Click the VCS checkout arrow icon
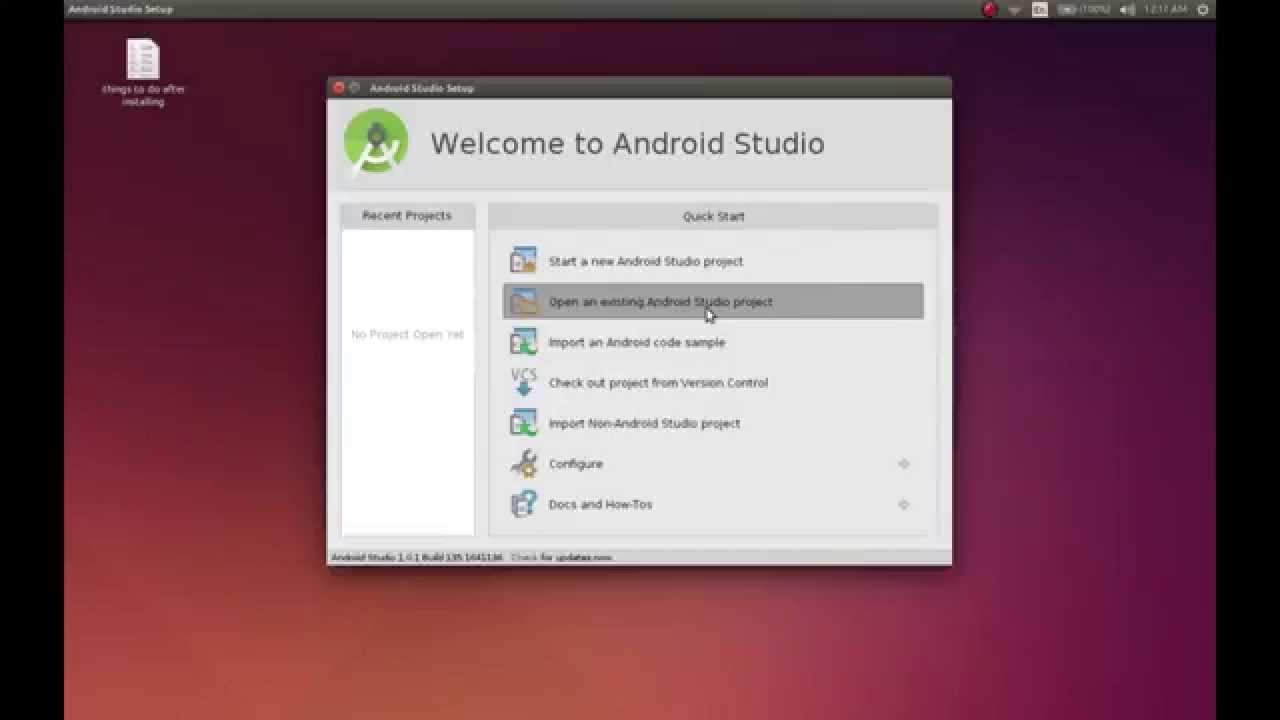Image resolution: width=1280 pixels, height=720 pixels. (x=523, y=382)
